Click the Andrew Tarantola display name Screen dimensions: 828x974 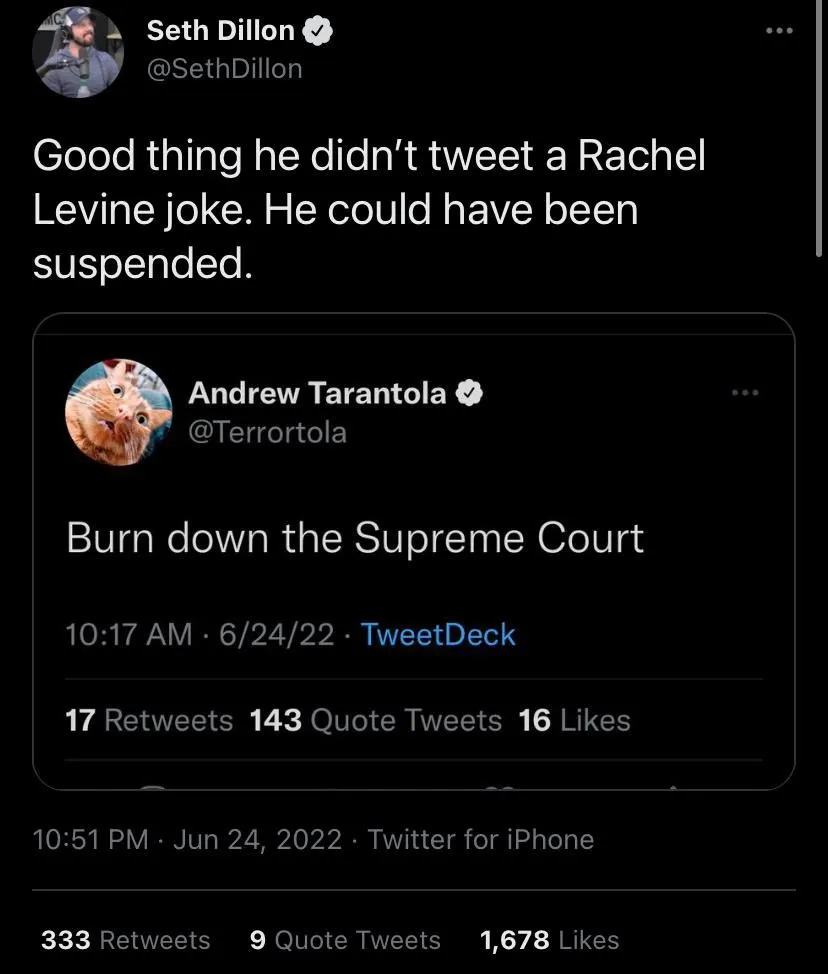317,393
